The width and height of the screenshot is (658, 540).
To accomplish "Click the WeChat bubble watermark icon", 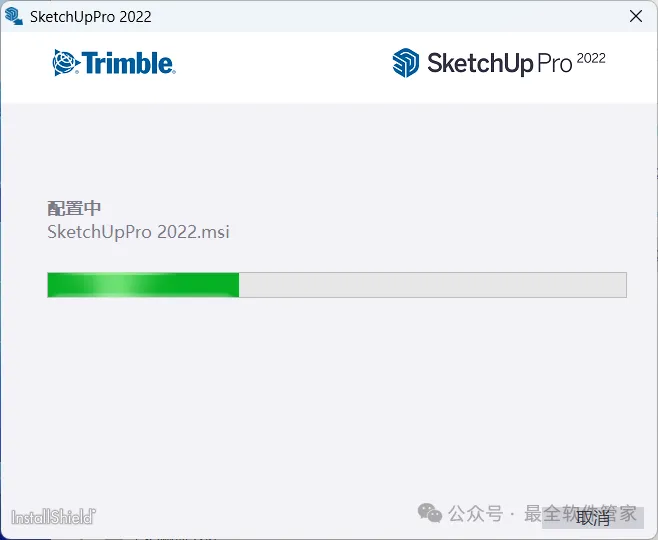I will click(430, 513).
